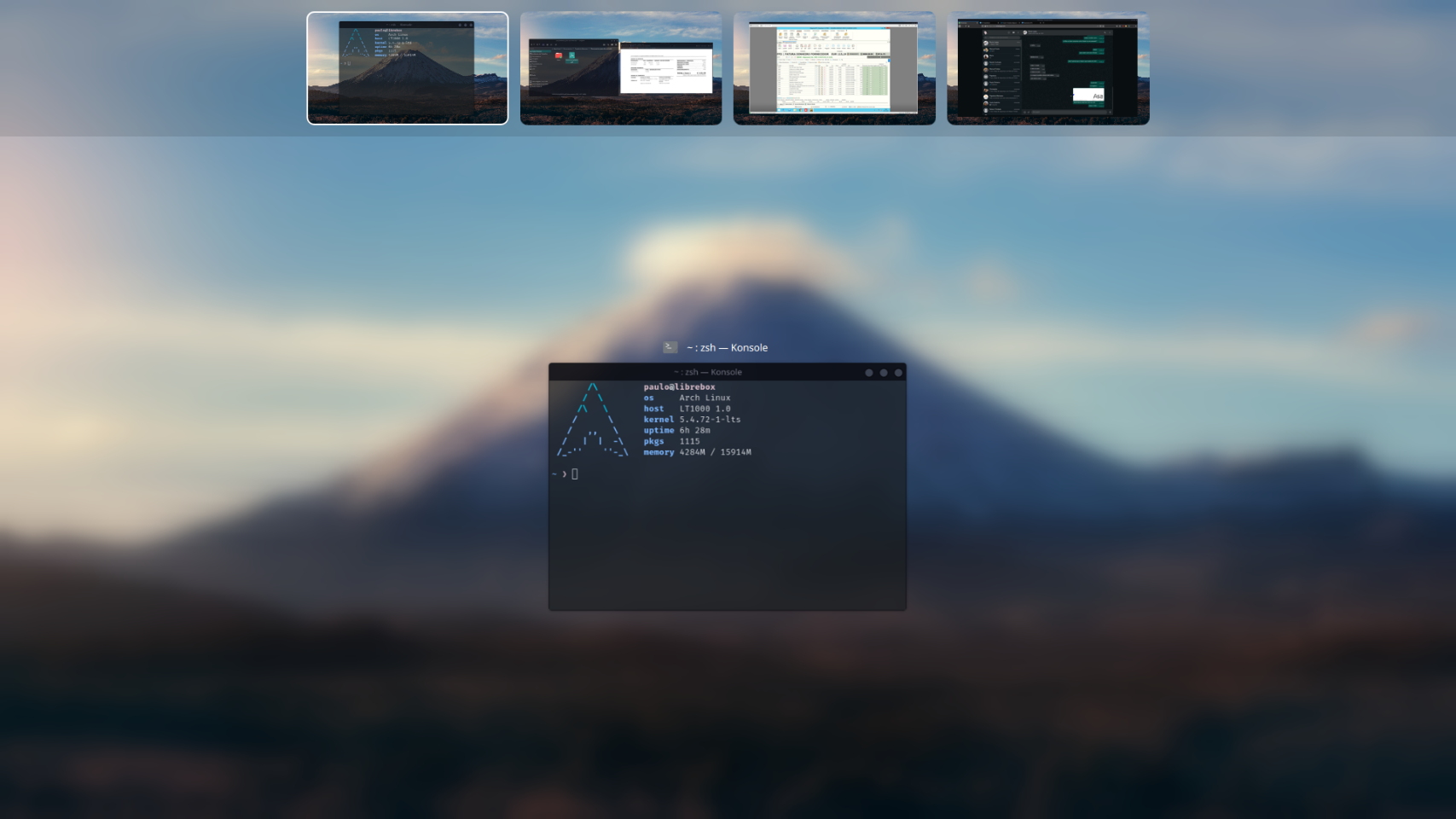This screenshot has width=1456, height=819.
Task: Click the white 'Asa' image in chat desktop preview
Action: 1088,95
